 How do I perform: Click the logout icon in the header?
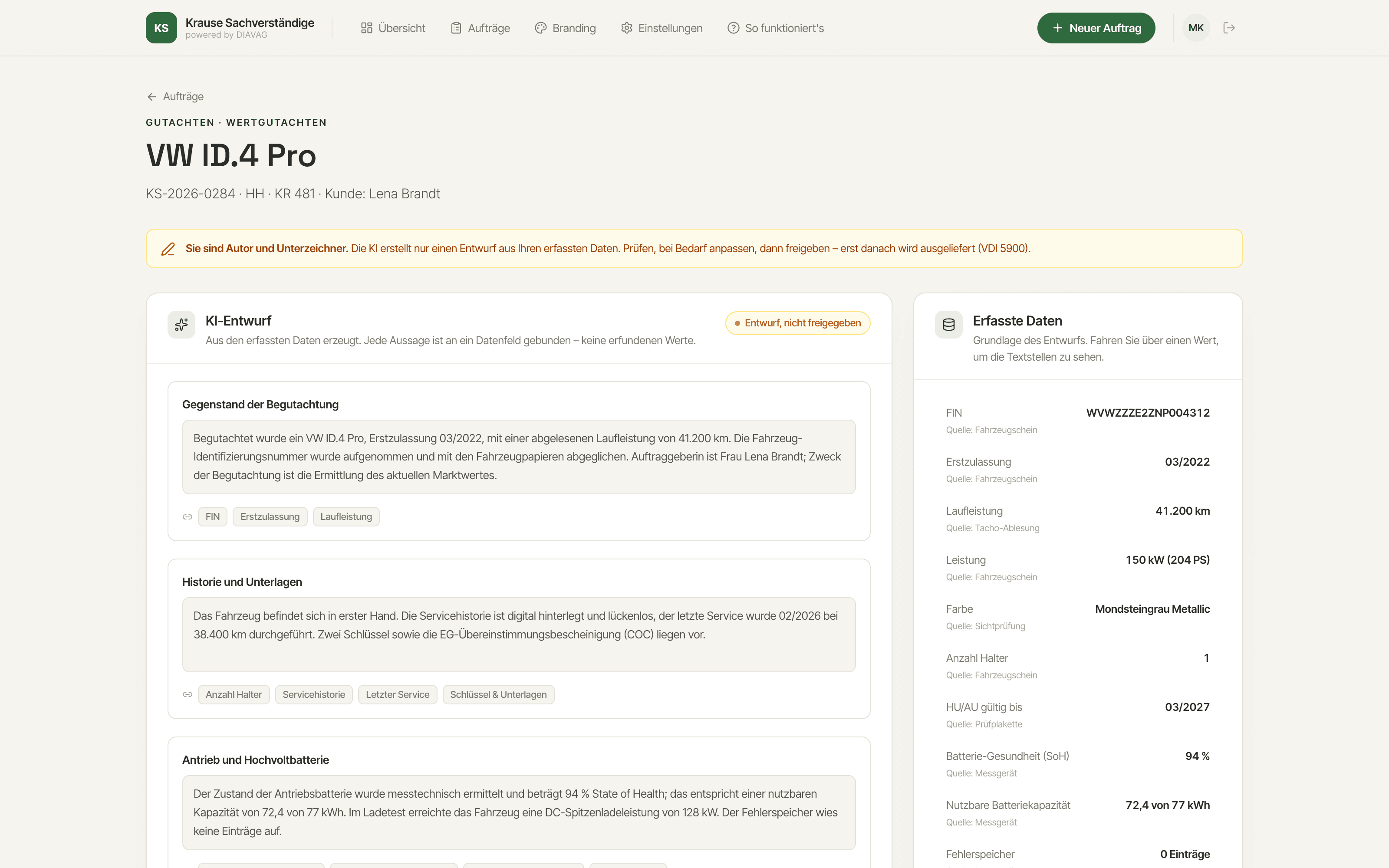click(1229, 28)
